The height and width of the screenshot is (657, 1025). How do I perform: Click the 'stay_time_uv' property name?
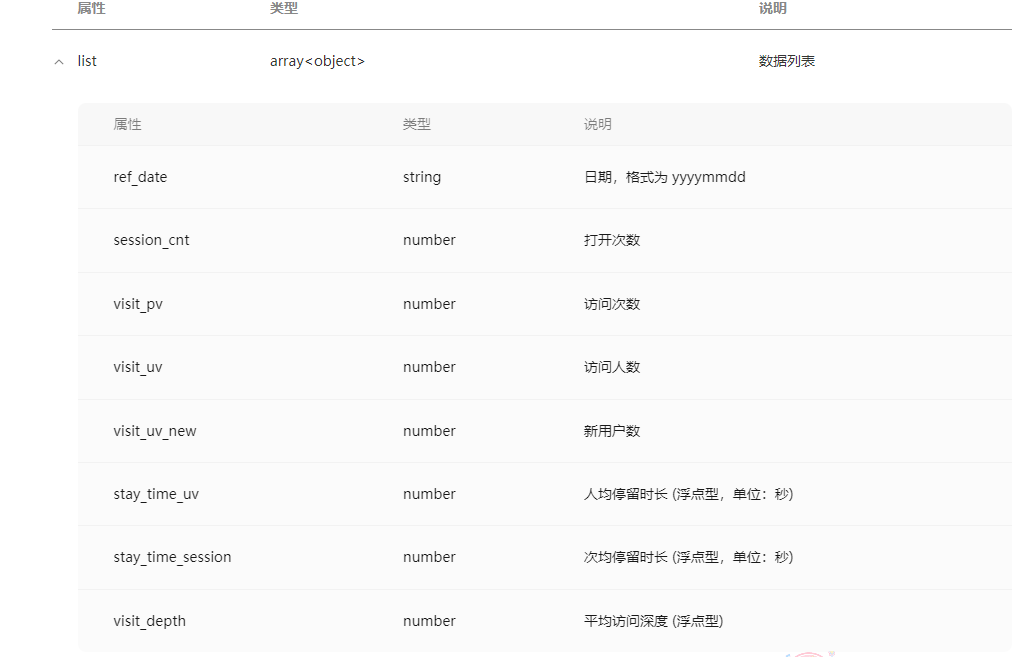pyautogui.click(x=156, y=494)
